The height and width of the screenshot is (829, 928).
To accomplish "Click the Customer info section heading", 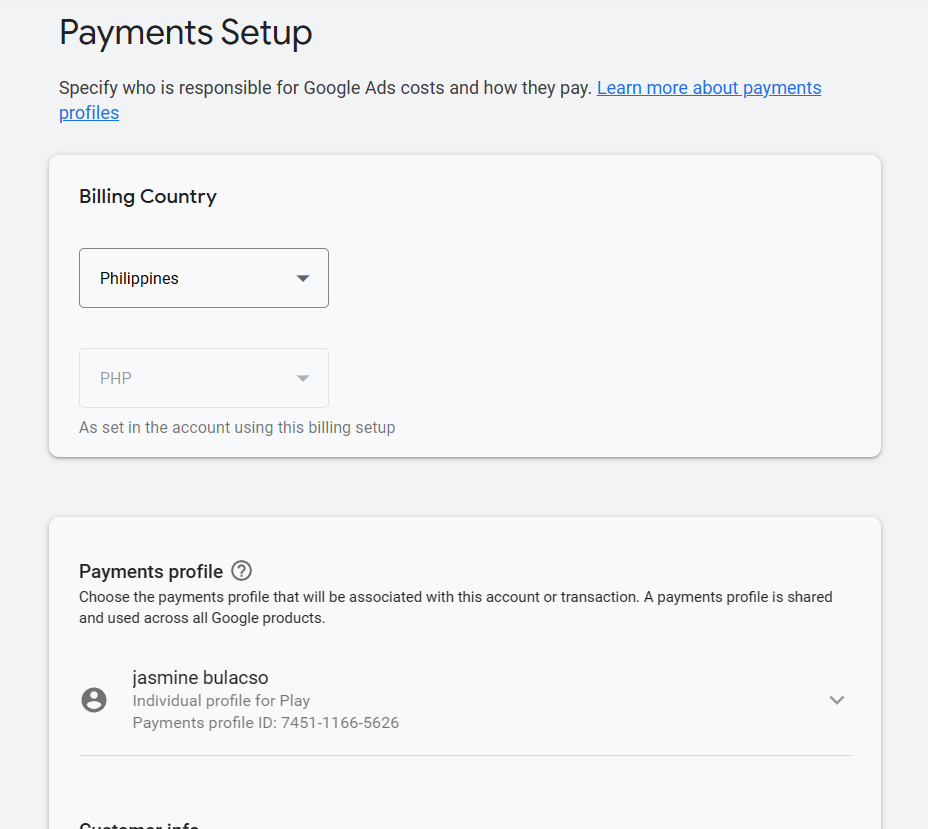I will 139,824.
